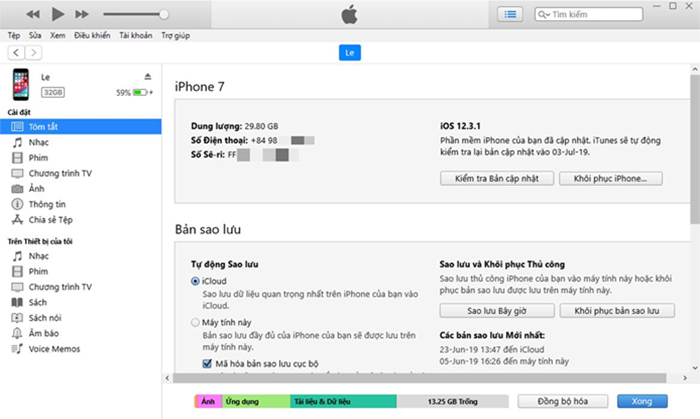Viewport: 700px width, 419px height.
Task: Click Kiểm tra Bản cập nhật button
Action: 497,178
